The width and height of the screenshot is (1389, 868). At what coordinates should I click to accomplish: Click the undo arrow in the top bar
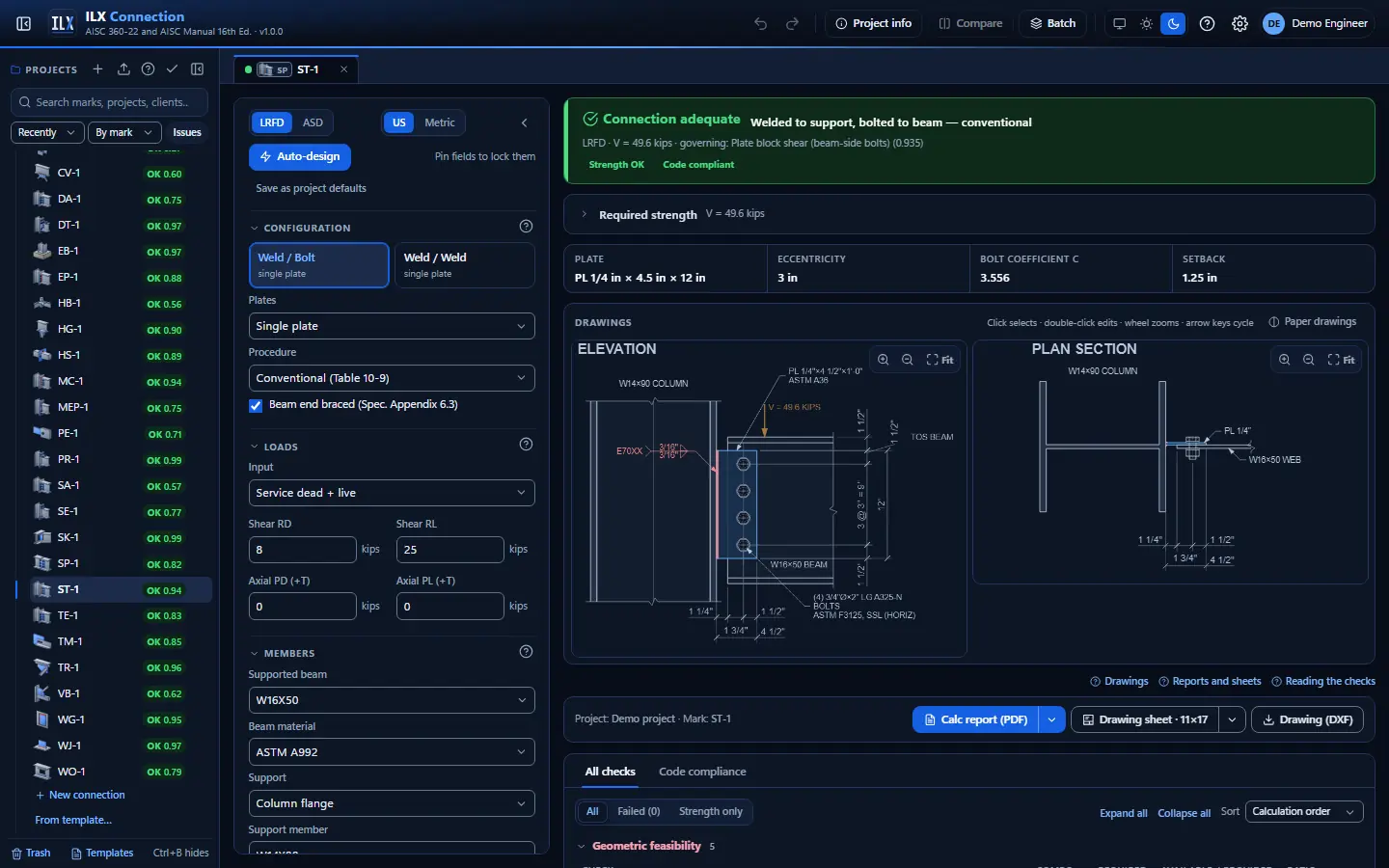(761, 23)
